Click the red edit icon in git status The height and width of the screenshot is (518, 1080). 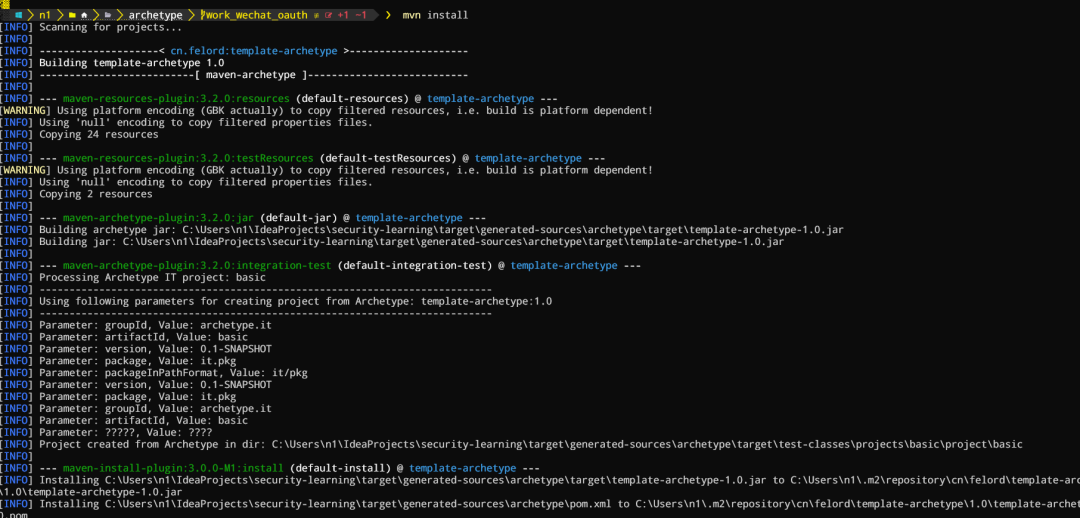(329, 15)
